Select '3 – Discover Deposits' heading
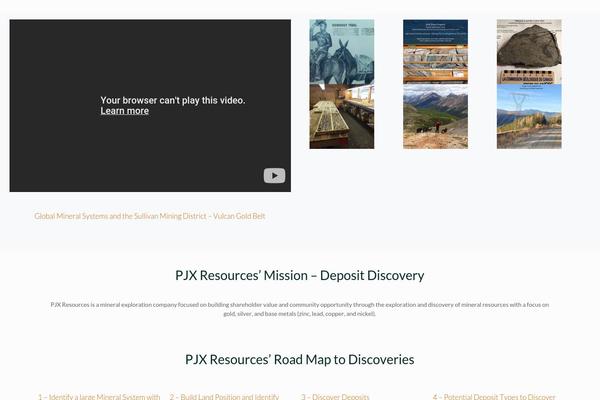 pyautogui.click(x=335, y=397)
